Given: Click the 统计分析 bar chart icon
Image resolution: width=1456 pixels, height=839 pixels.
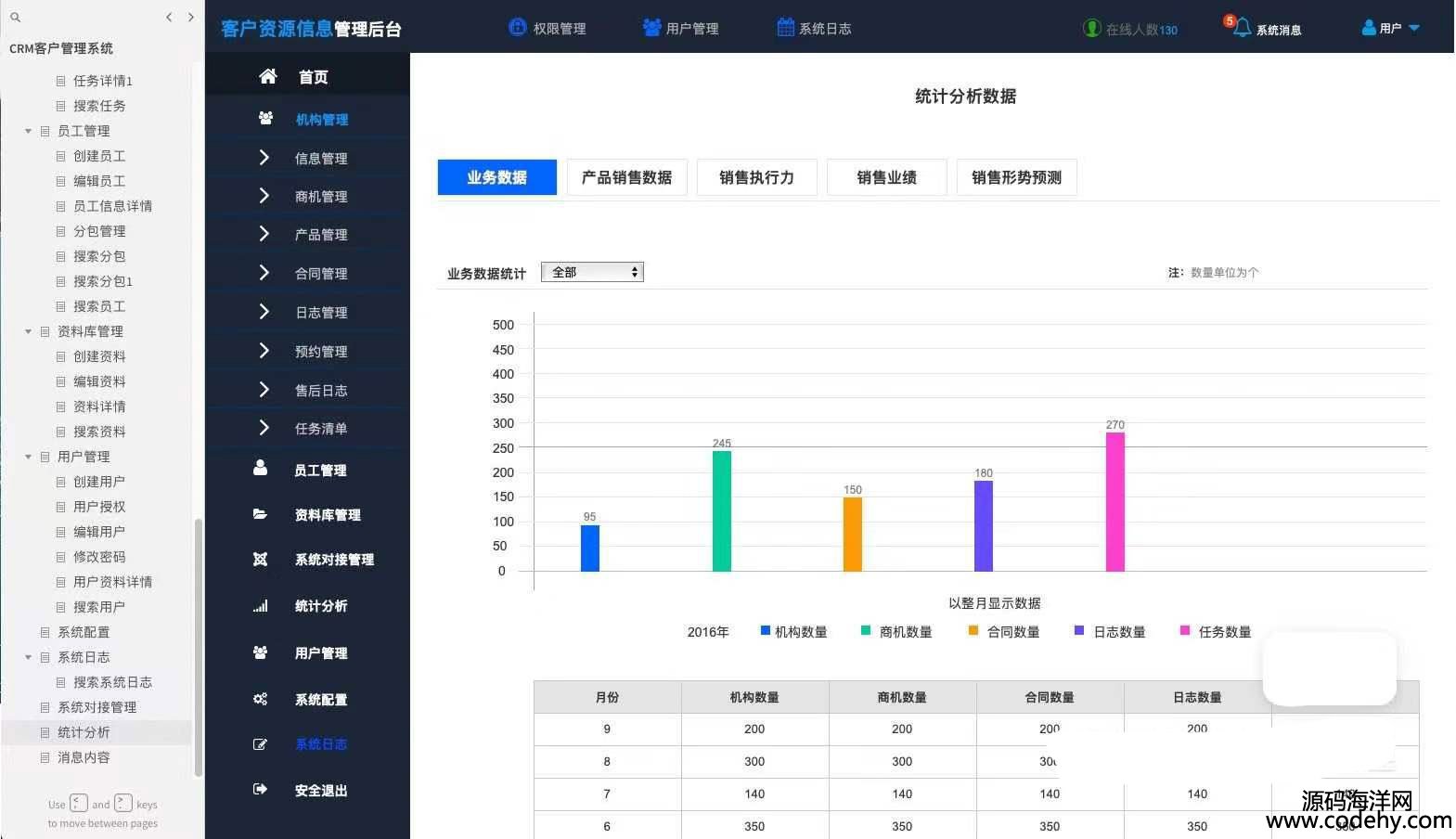Looking at the screenshot, I should click(x=261, y=605).
